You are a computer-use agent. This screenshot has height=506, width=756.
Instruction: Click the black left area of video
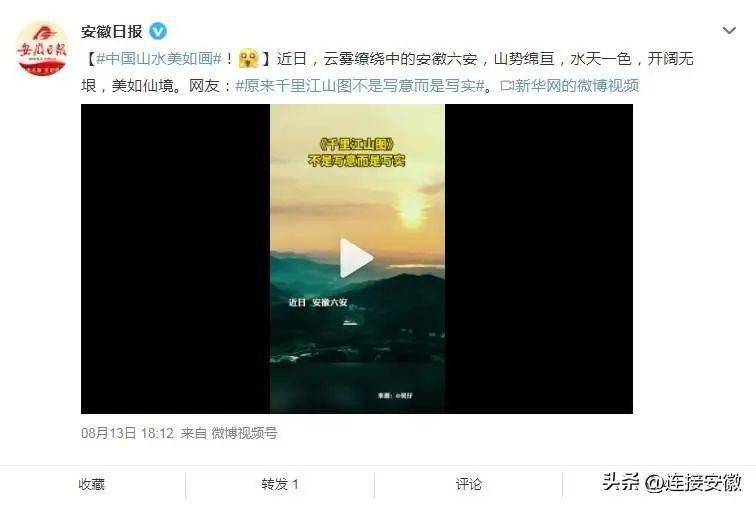176,259
